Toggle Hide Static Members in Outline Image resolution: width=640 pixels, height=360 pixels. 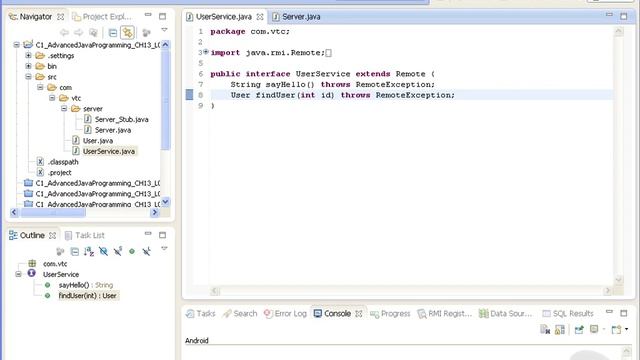(118, 251)
